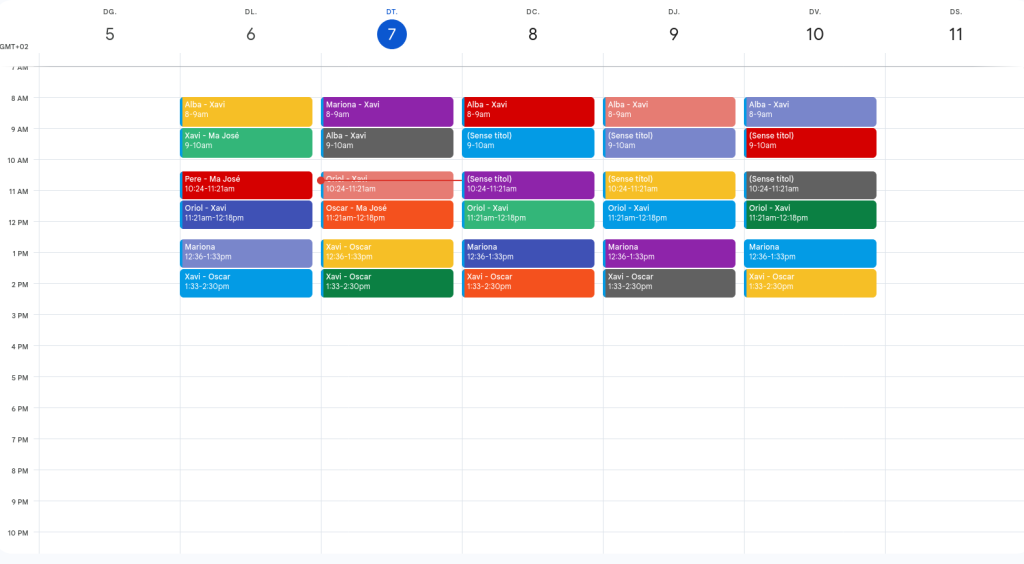
Task: Select Wednesday's orange Xavi - Oscar event
Action: pos(528,283)
